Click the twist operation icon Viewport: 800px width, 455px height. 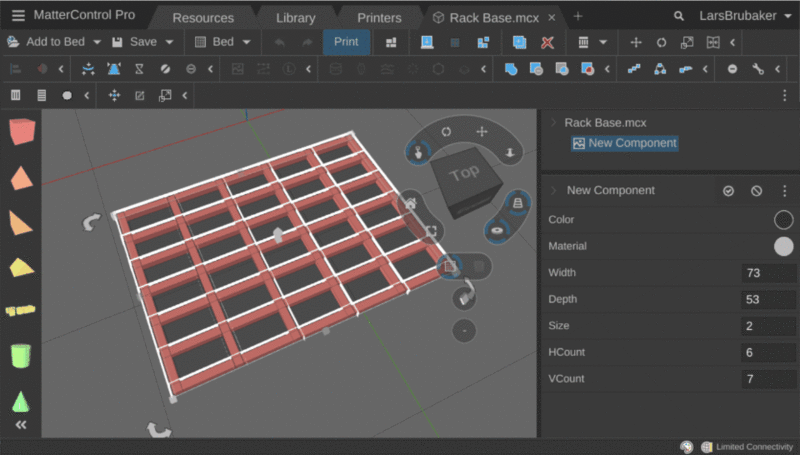point(139,69)
